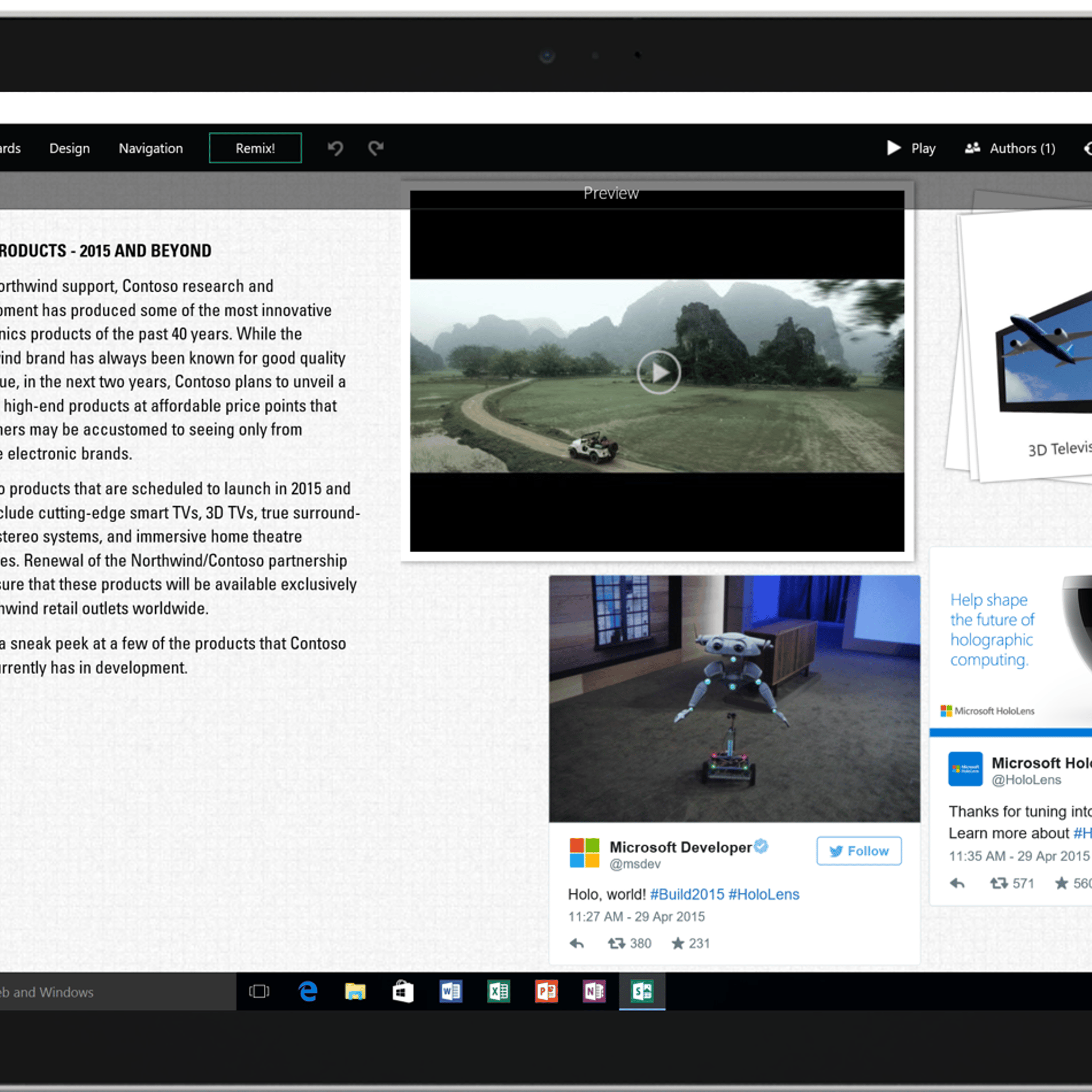Launch PowerPoint from the taskbar

click(x=547, y=992)
